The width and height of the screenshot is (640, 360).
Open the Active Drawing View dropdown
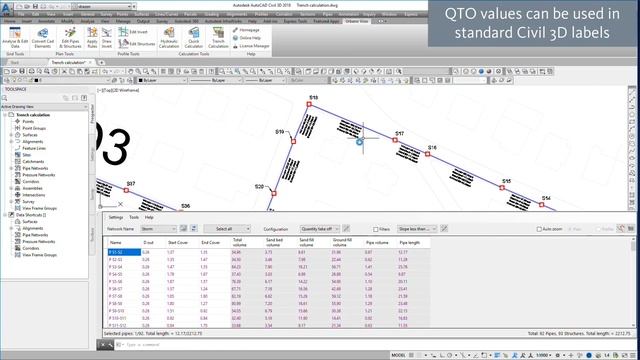tap(44, 107)
